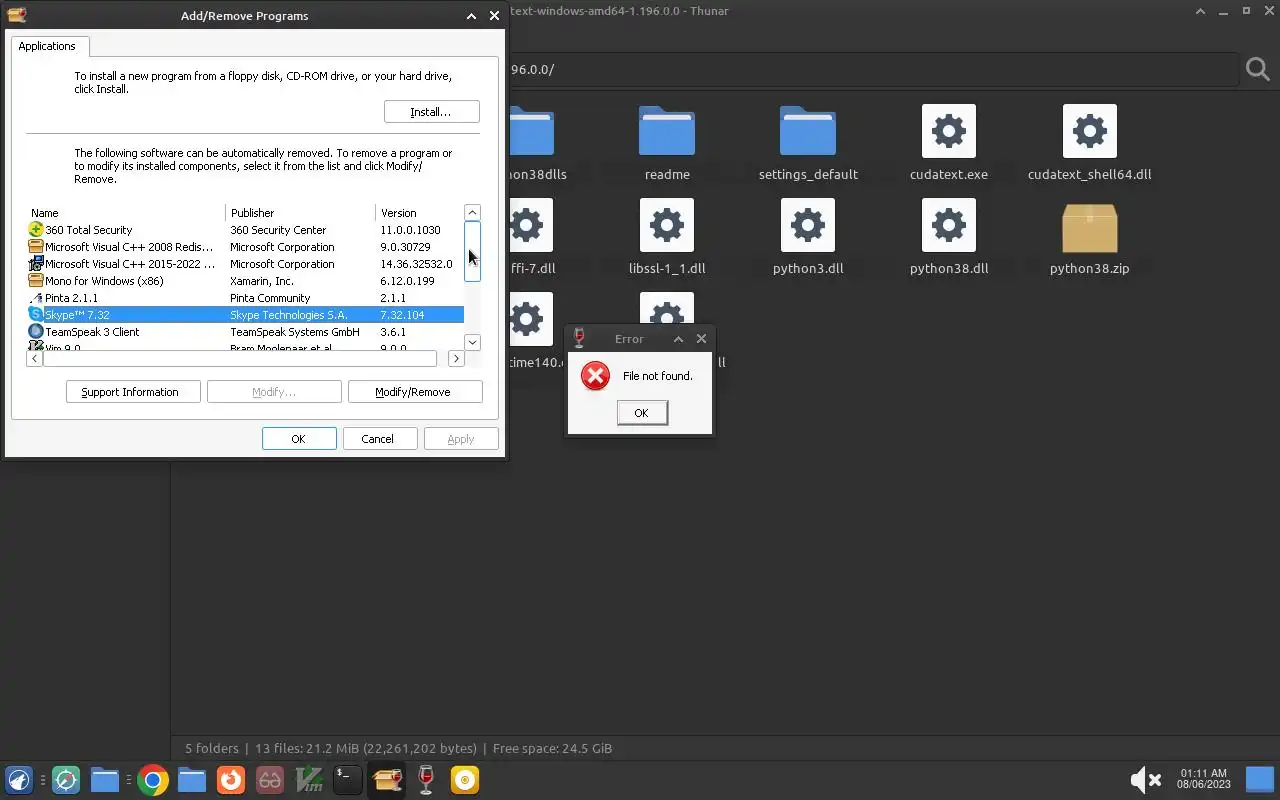Click the wine glass taskbar icon
Image resolution: width=1280 pixels, height=800 pixels.
coord(426,780)
